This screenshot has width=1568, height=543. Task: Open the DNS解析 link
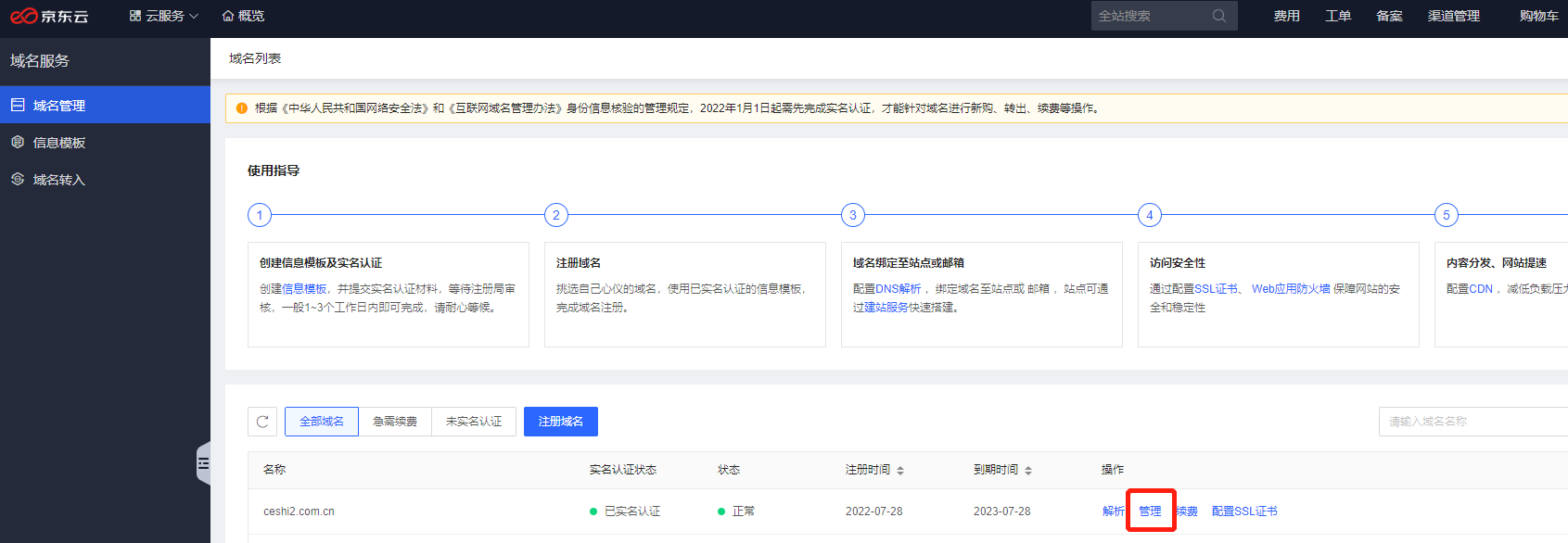[x=899, y=289]
